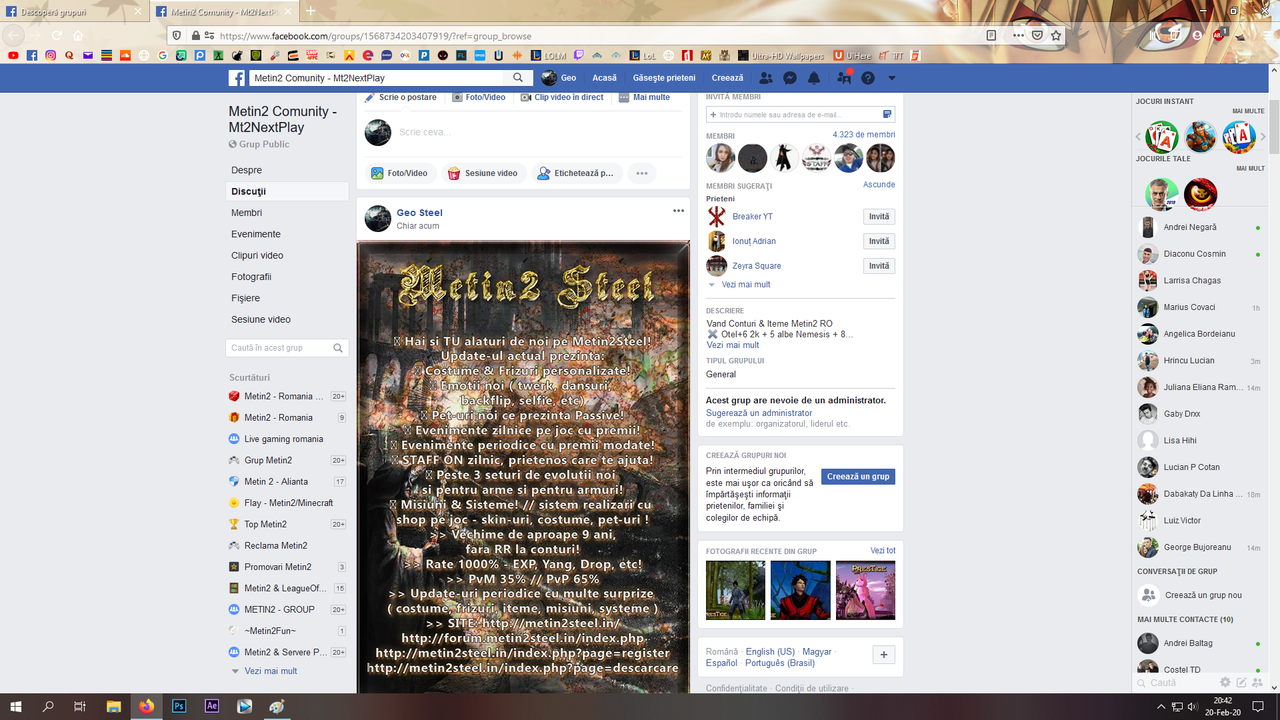Bookmark this page with the star icon
Image resolution: width=1280 pixels, height=720 pixels.
(x=1056, y=35)
